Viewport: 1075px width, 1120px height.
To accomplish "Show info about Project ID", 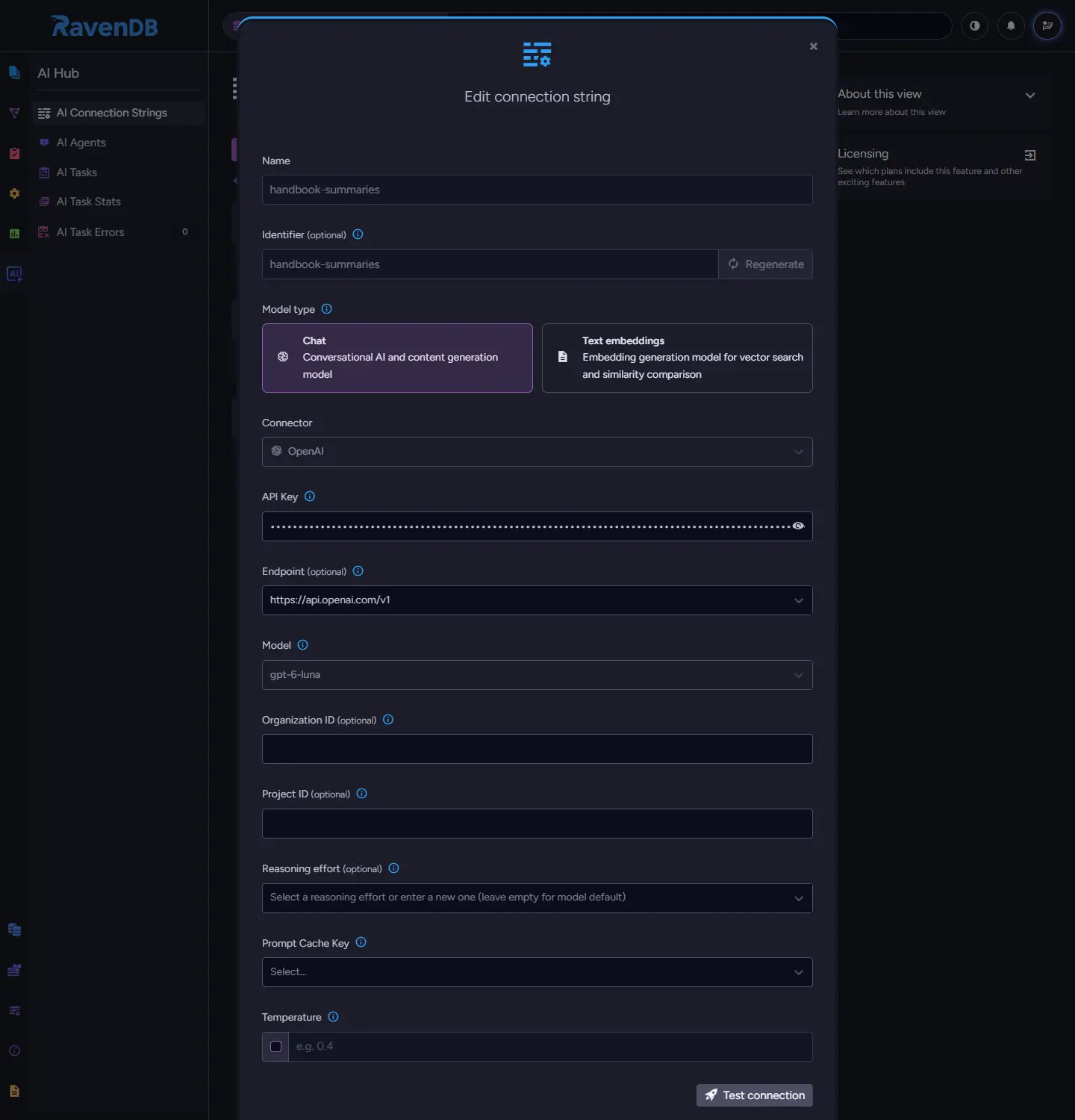I will [x=362, y=794].
